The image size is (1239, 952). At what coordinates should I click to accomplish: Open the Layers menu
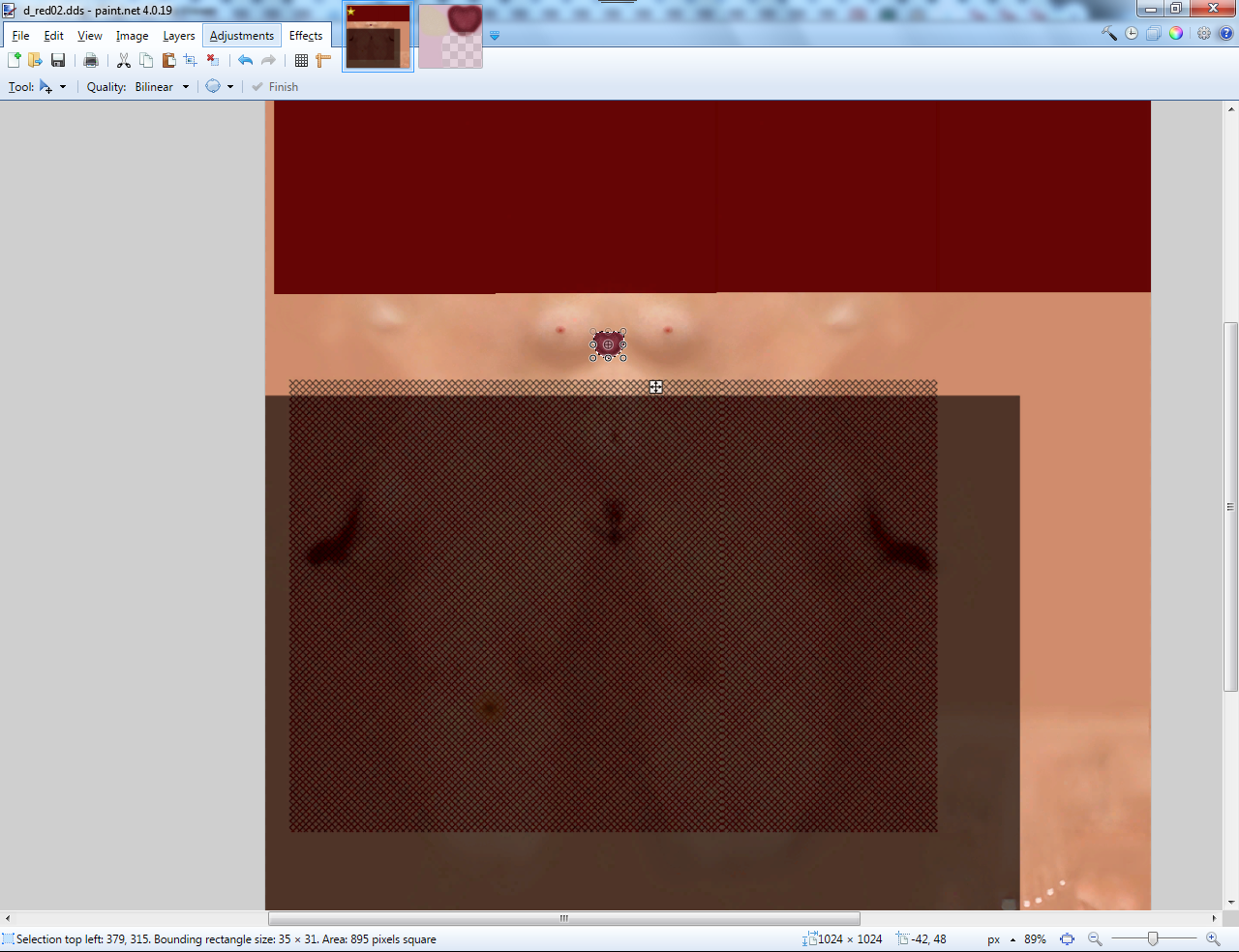pos(179,36)
